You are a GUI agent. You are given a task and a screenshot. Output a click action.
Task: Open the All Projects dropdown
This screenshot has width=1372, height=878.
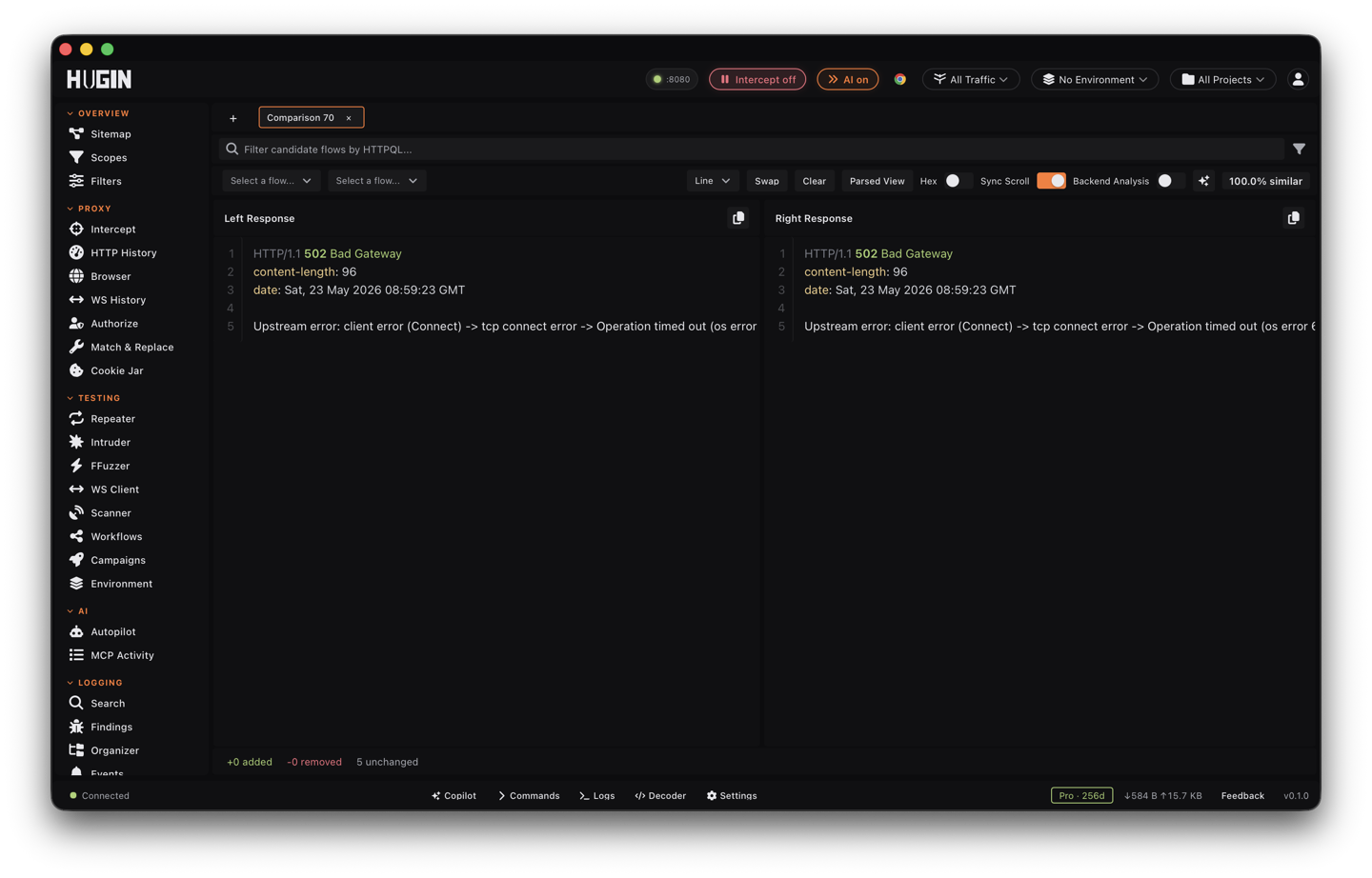pyautogui.click(x=1222, y=80)
